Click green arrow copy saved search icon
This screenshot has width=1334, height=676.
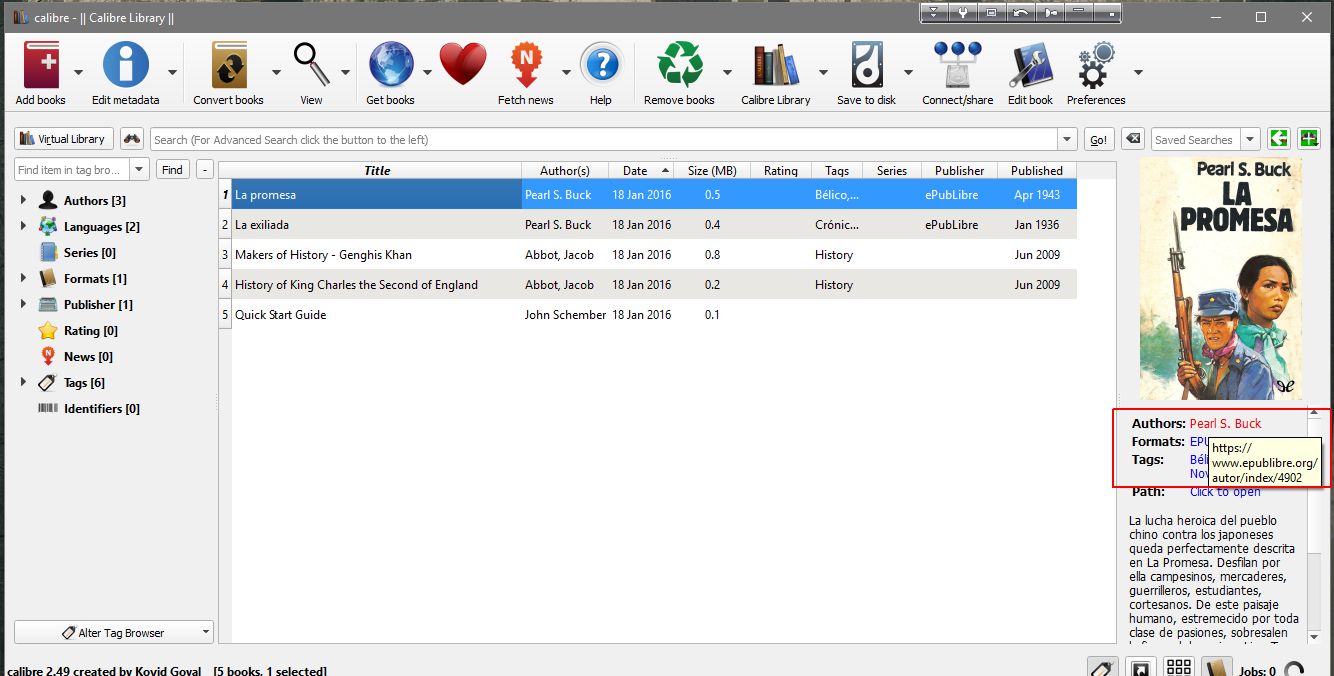click(1278, 139)
